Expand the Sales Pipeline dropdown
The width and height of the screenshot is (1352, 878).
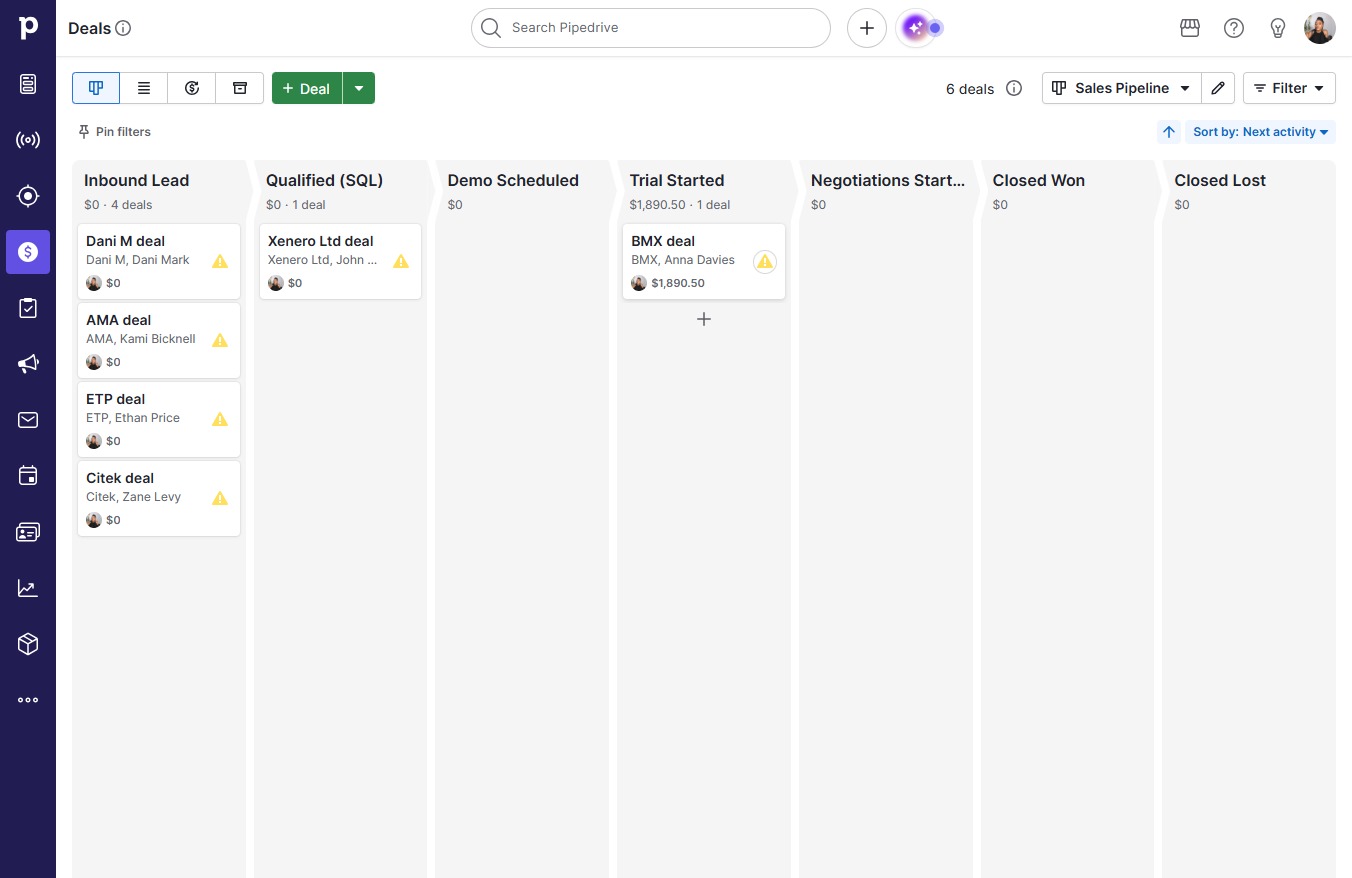click(x=1121, y=88)
